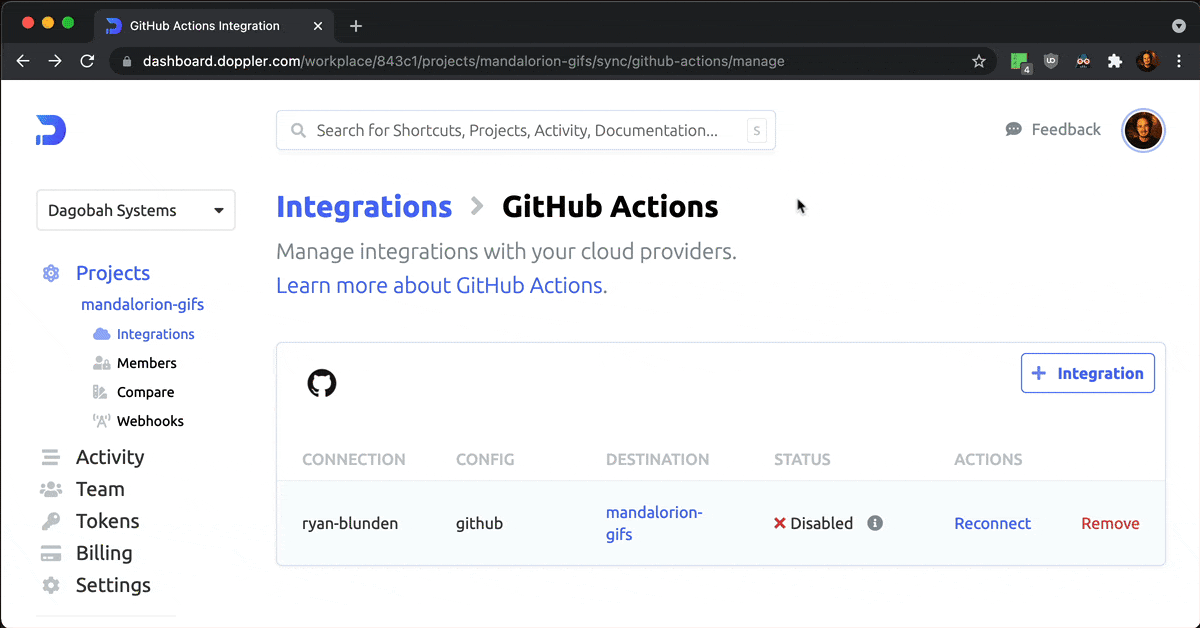
Task: Click the Feedback speech bubble icon
Action: click(1013, 129)
